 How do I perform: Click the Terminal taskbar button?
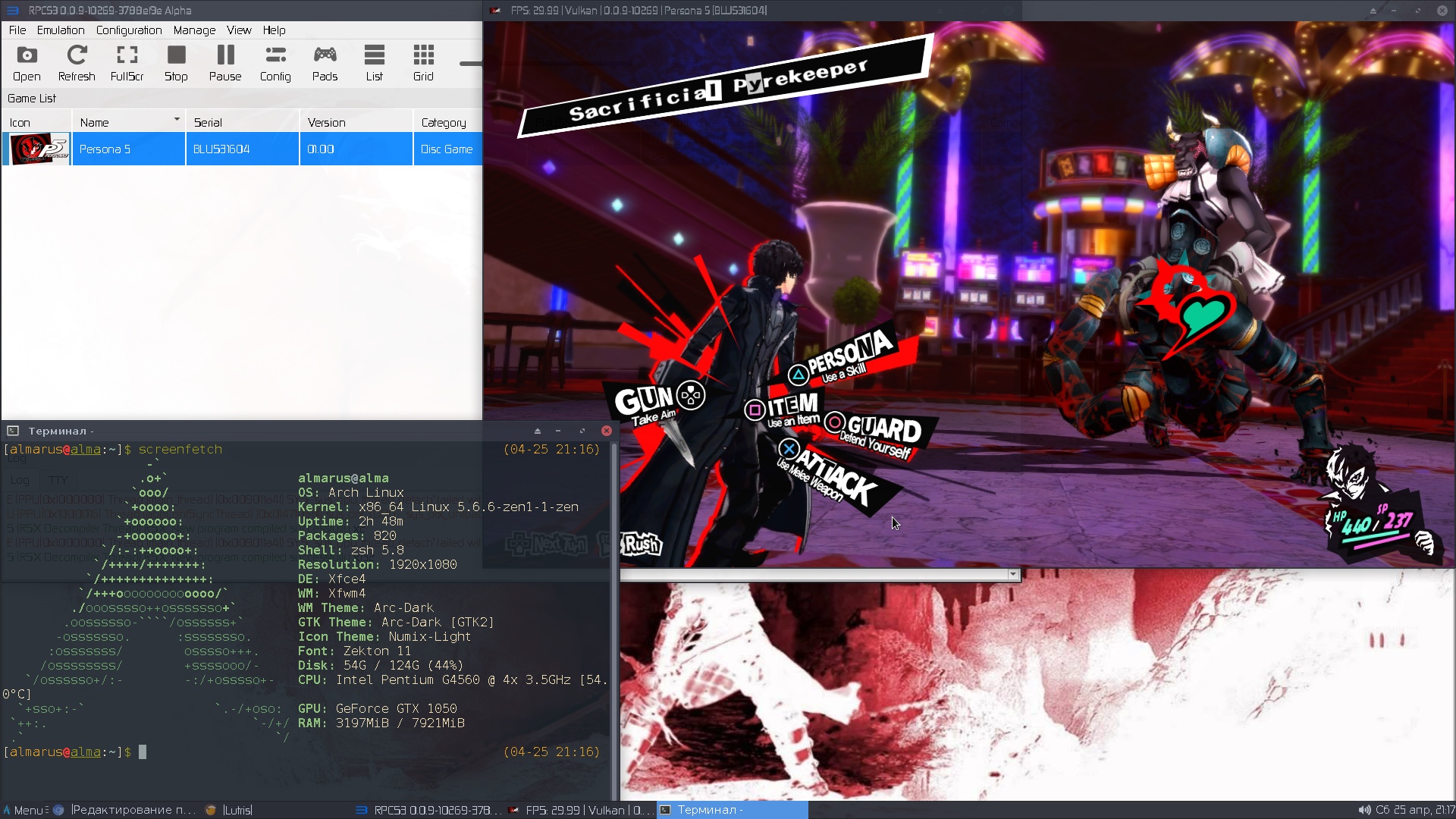pos(729,810)
